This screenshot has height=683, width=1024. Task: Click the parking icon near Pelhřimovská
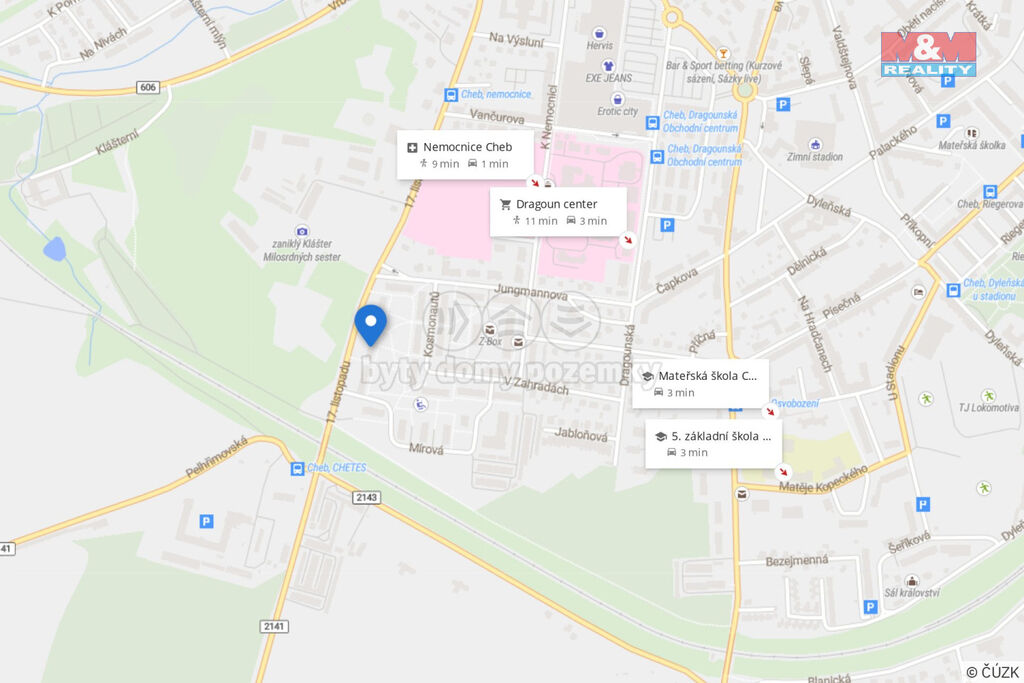[206, 521]
